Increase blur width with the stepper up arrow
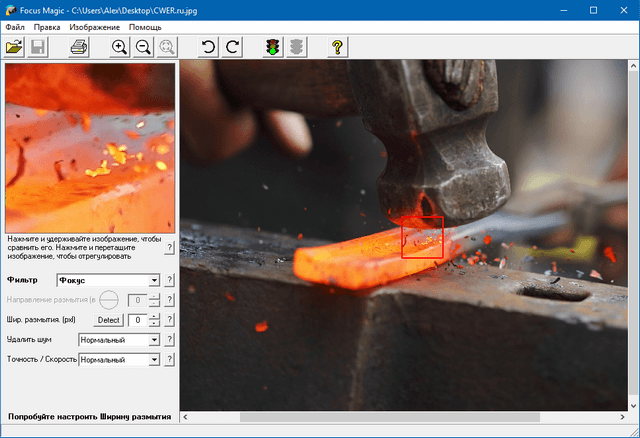 (x=154, y=316)
